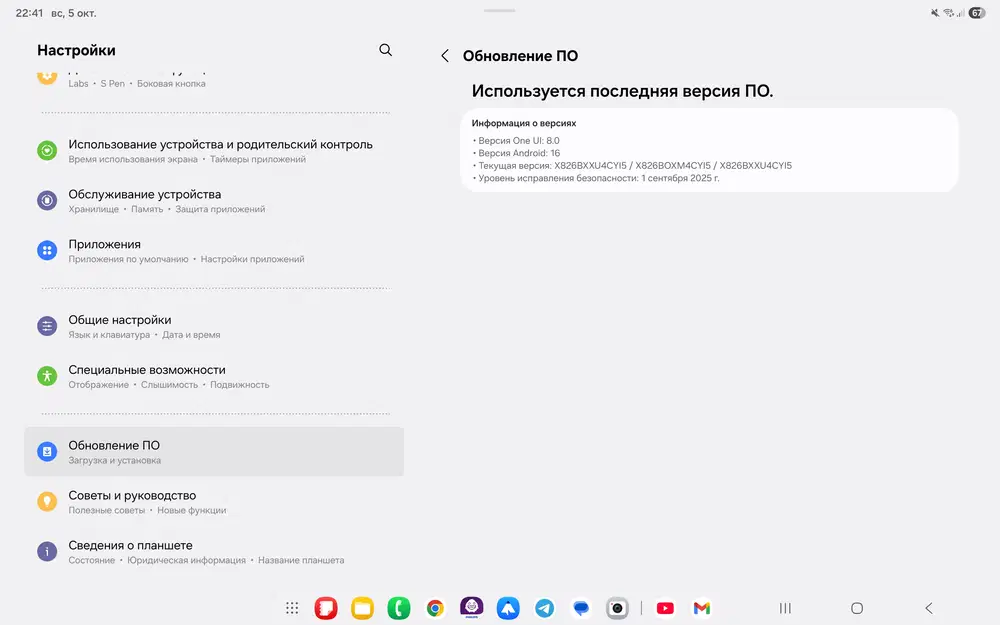Open Советы и руководство

214,502
